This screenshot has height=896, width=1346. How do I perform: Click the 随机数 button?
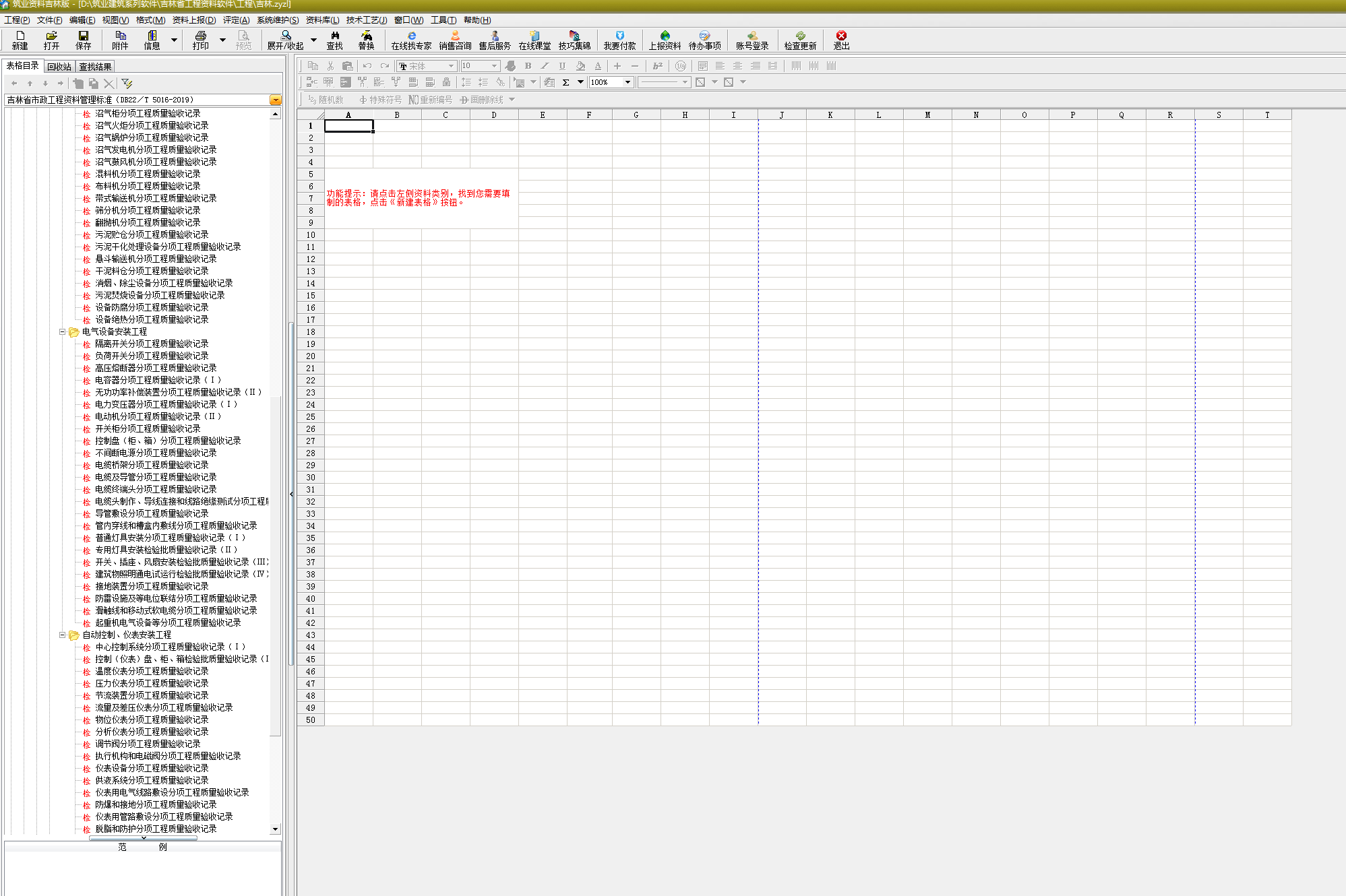(x=326, y=100)
